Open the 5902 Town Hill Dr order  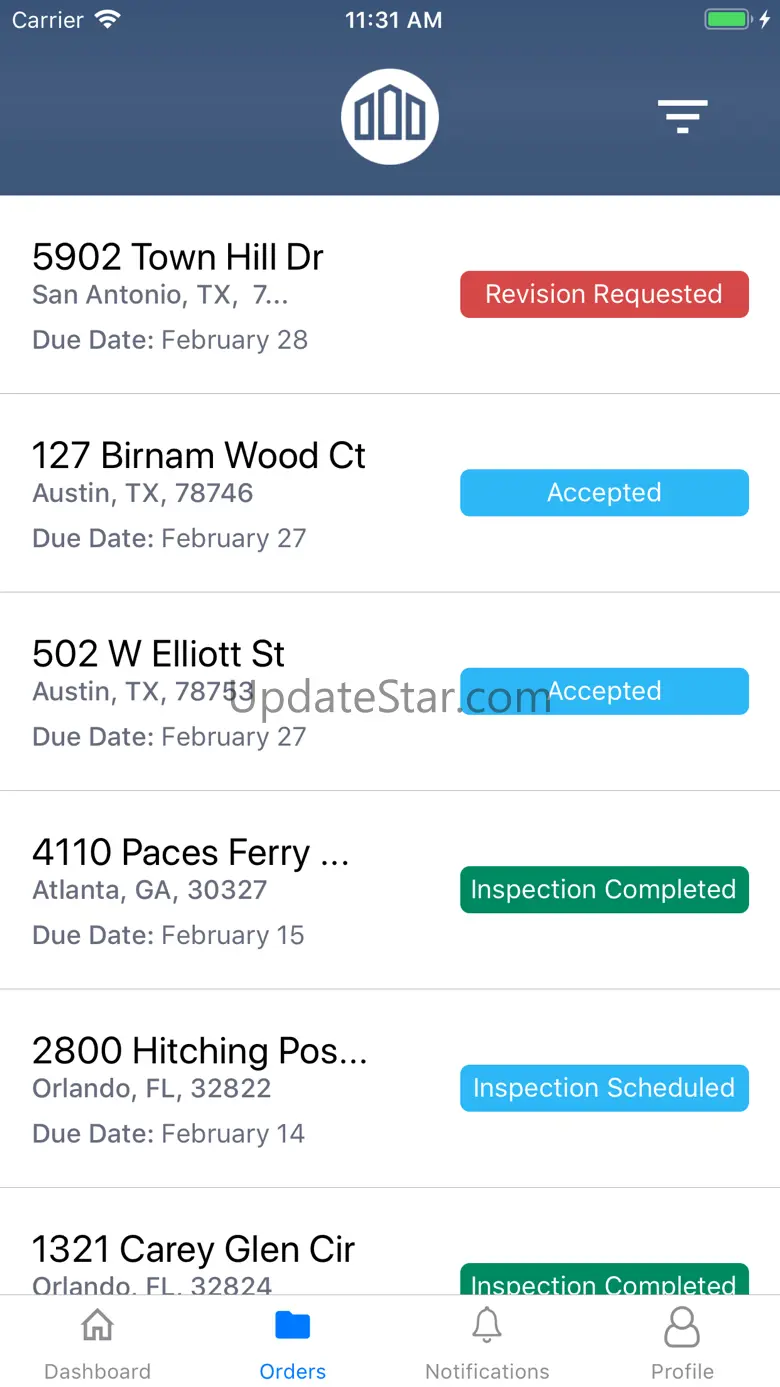pos(178,258)
